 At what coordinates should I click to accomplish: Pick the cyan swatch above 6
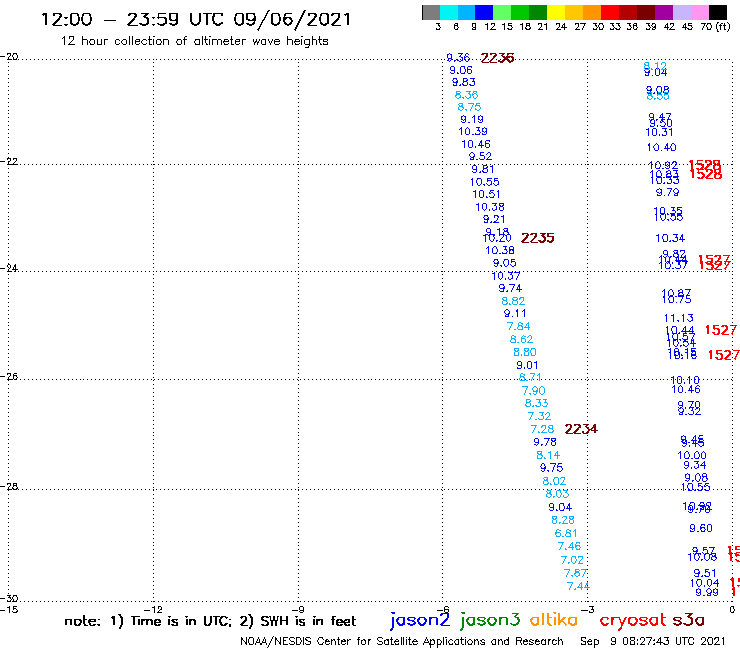click(448, 12)
